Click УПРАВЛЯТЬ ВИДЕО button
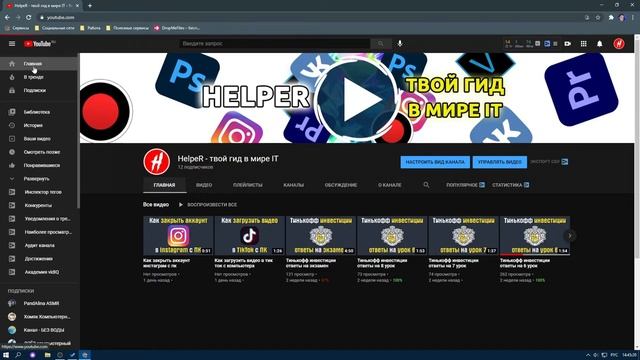The width and height of the screenshot is (640, 360). pyautogui.click(x=500, y=162)
